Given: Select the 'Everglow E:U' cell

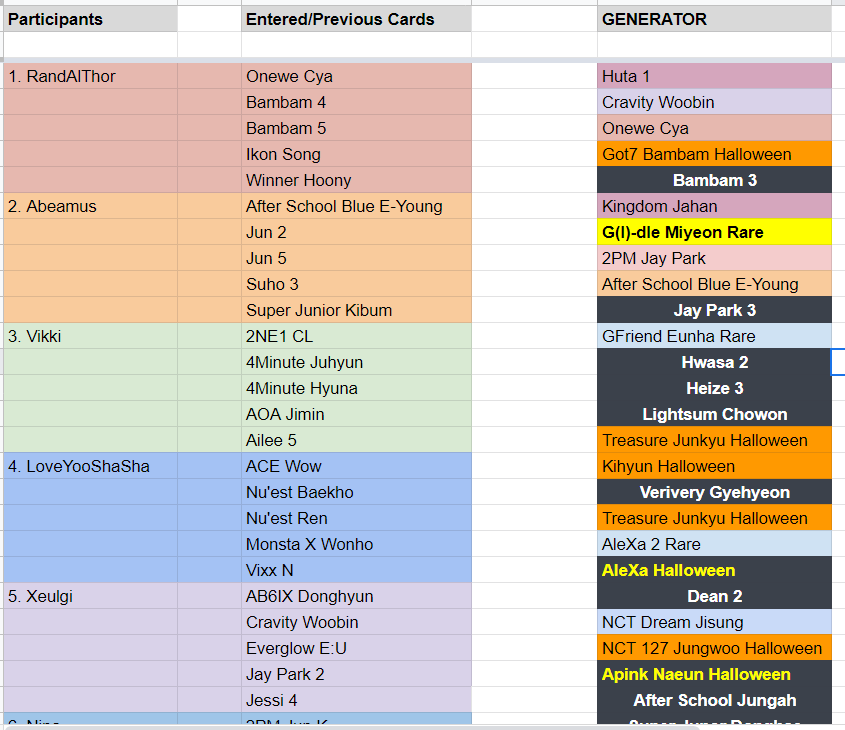Looking at the screenshot, I should (356, 648).
